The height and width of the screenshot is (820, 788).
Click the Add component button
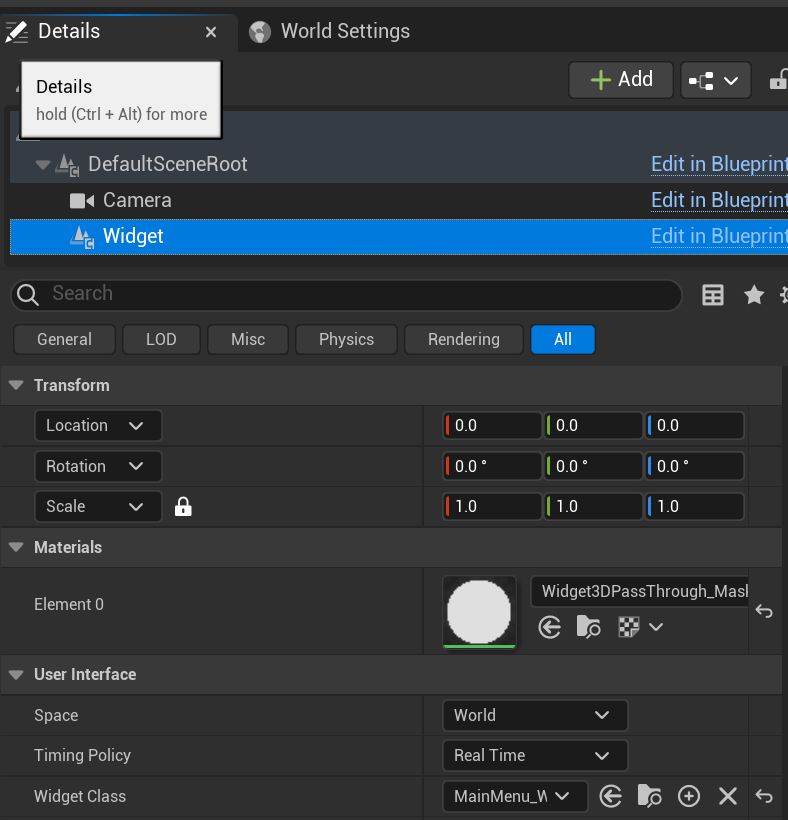point(620,80)
